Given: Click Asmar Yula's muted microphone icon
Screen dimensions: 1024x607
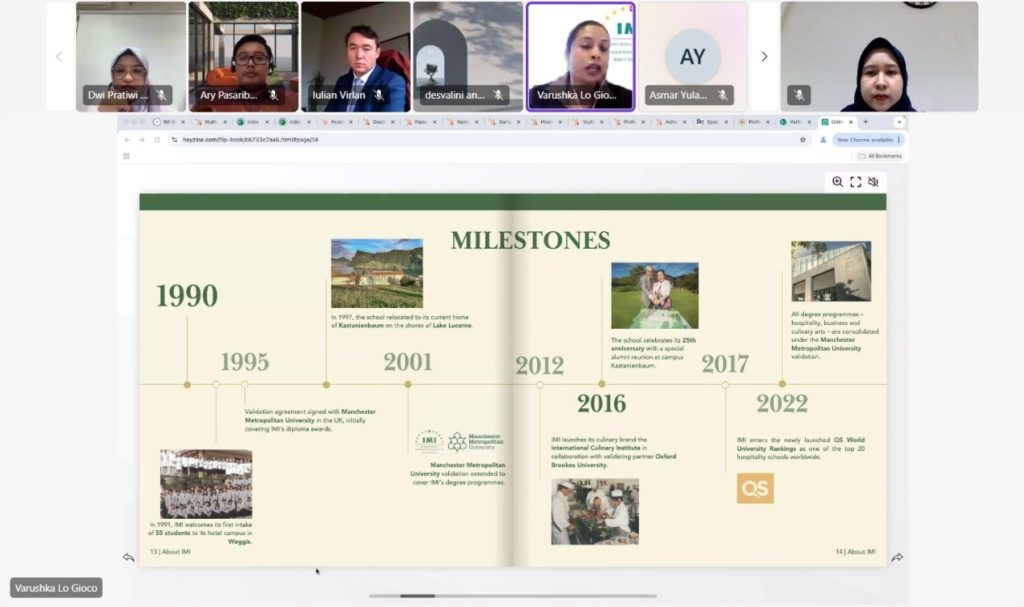Looking at the screenshot, I should [x=722, y=95].
